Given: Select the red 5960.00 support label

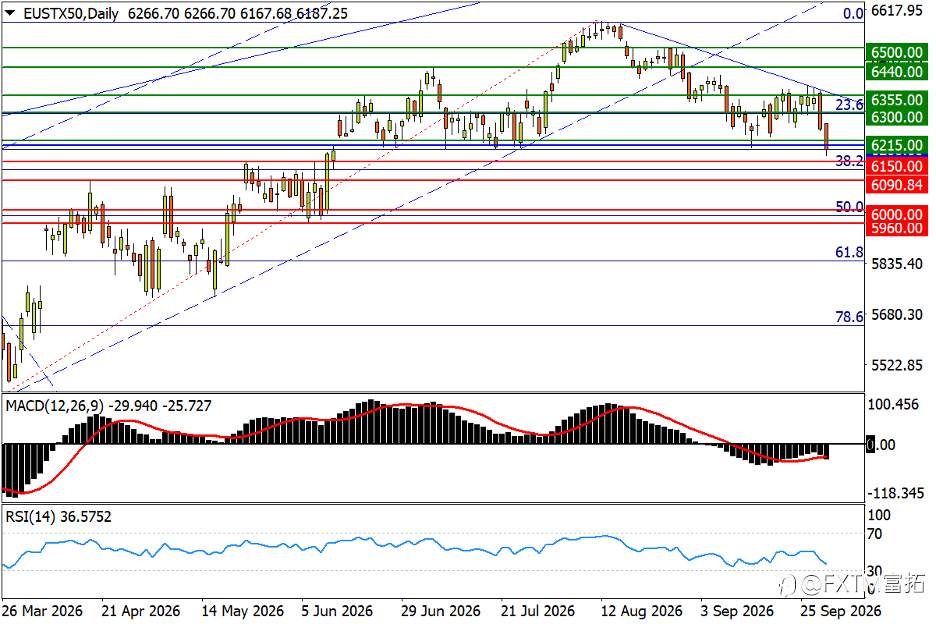Looking at the screenshot, I should [x=897, y=228].
